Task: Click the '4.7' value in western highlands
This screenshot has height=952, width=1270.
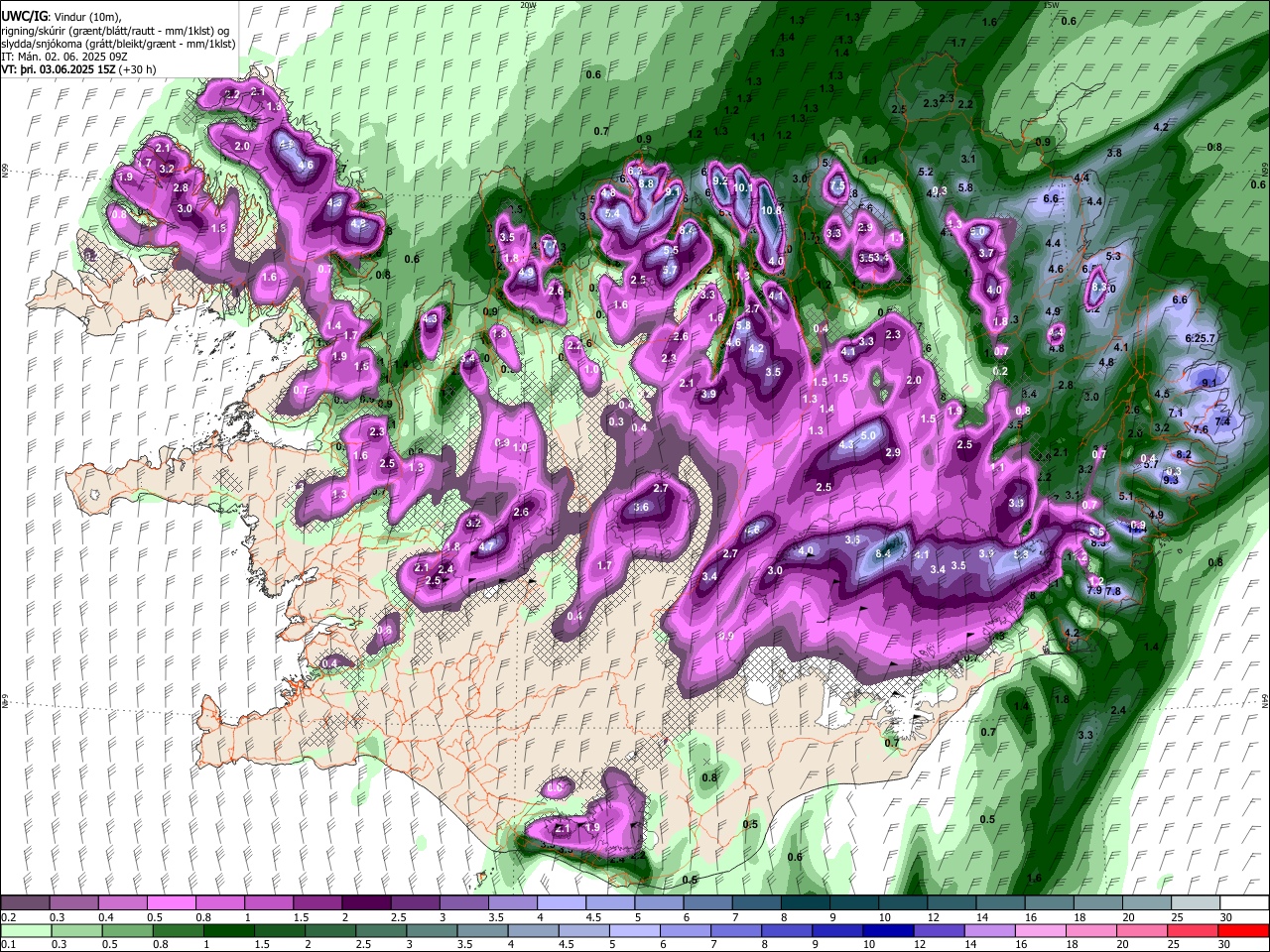Action: pos(486,546)
